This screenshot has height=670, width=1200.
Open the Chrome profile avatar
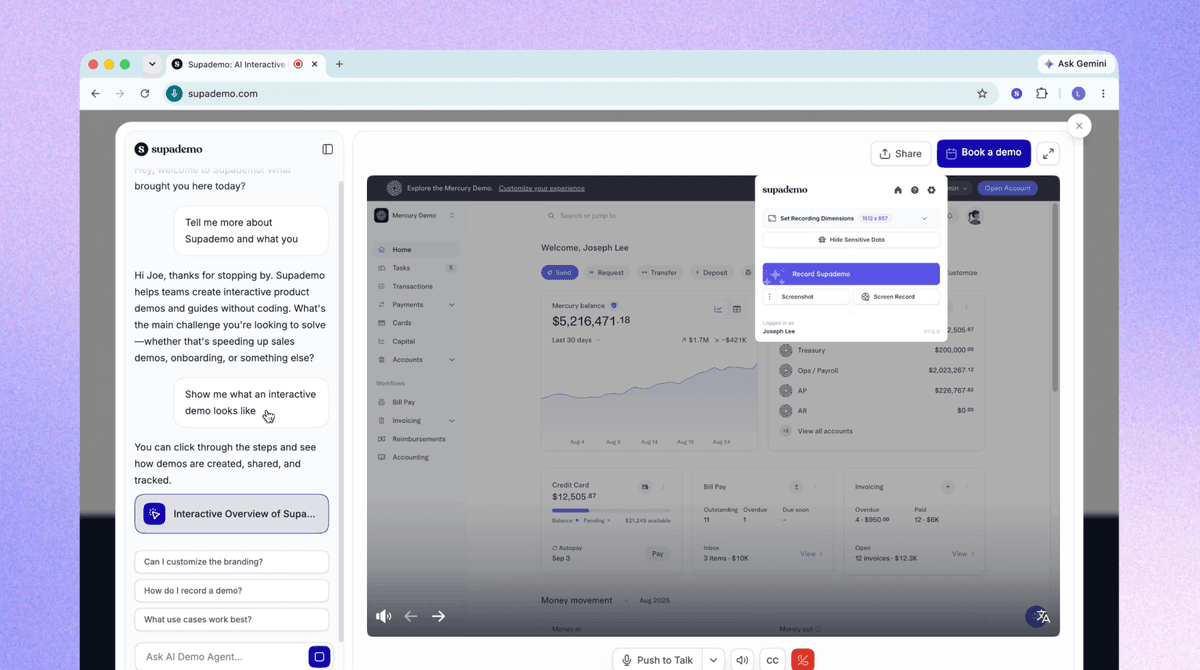point(1078,93)
